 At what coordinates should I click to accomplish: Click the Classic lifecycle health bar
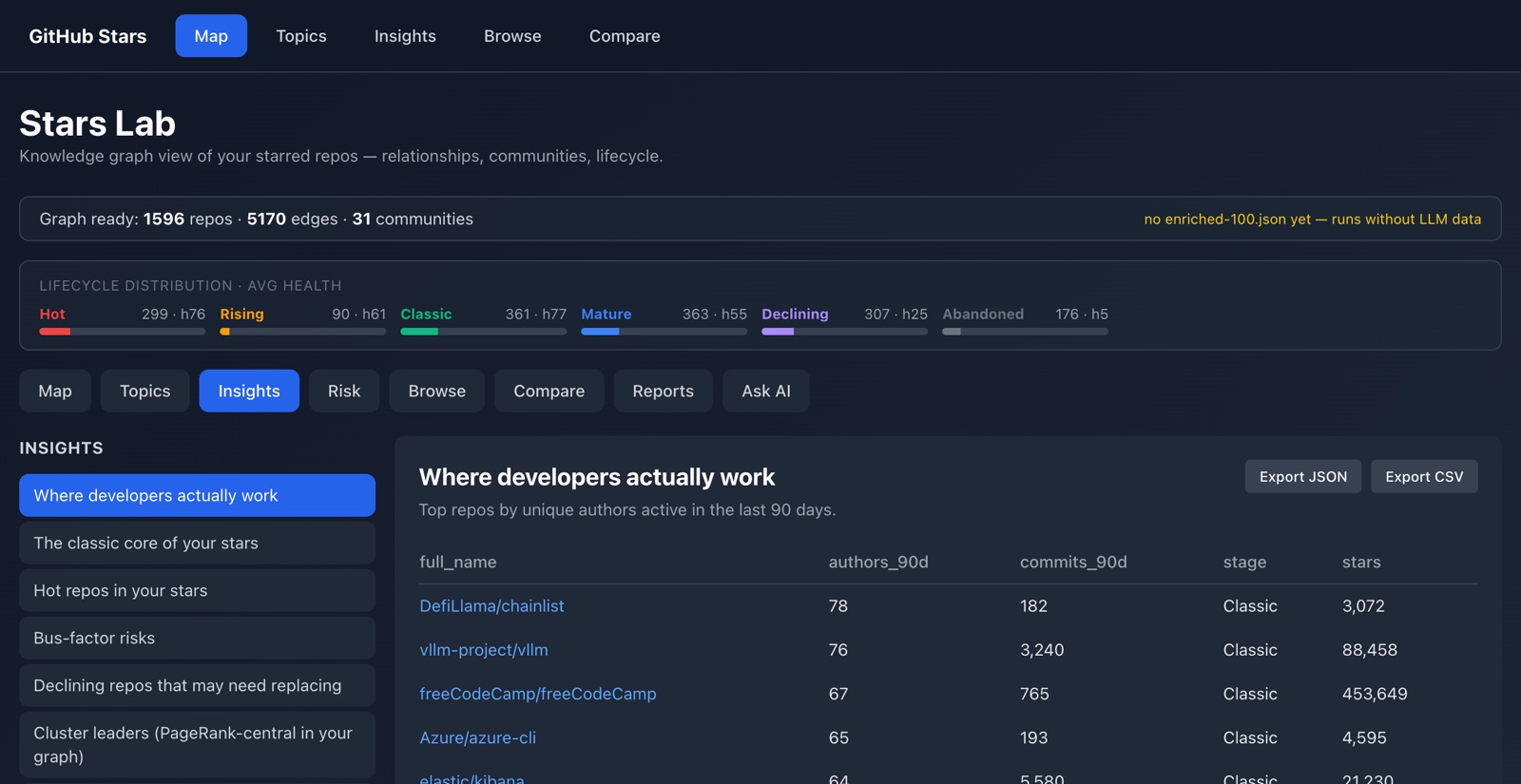point(484,332)
